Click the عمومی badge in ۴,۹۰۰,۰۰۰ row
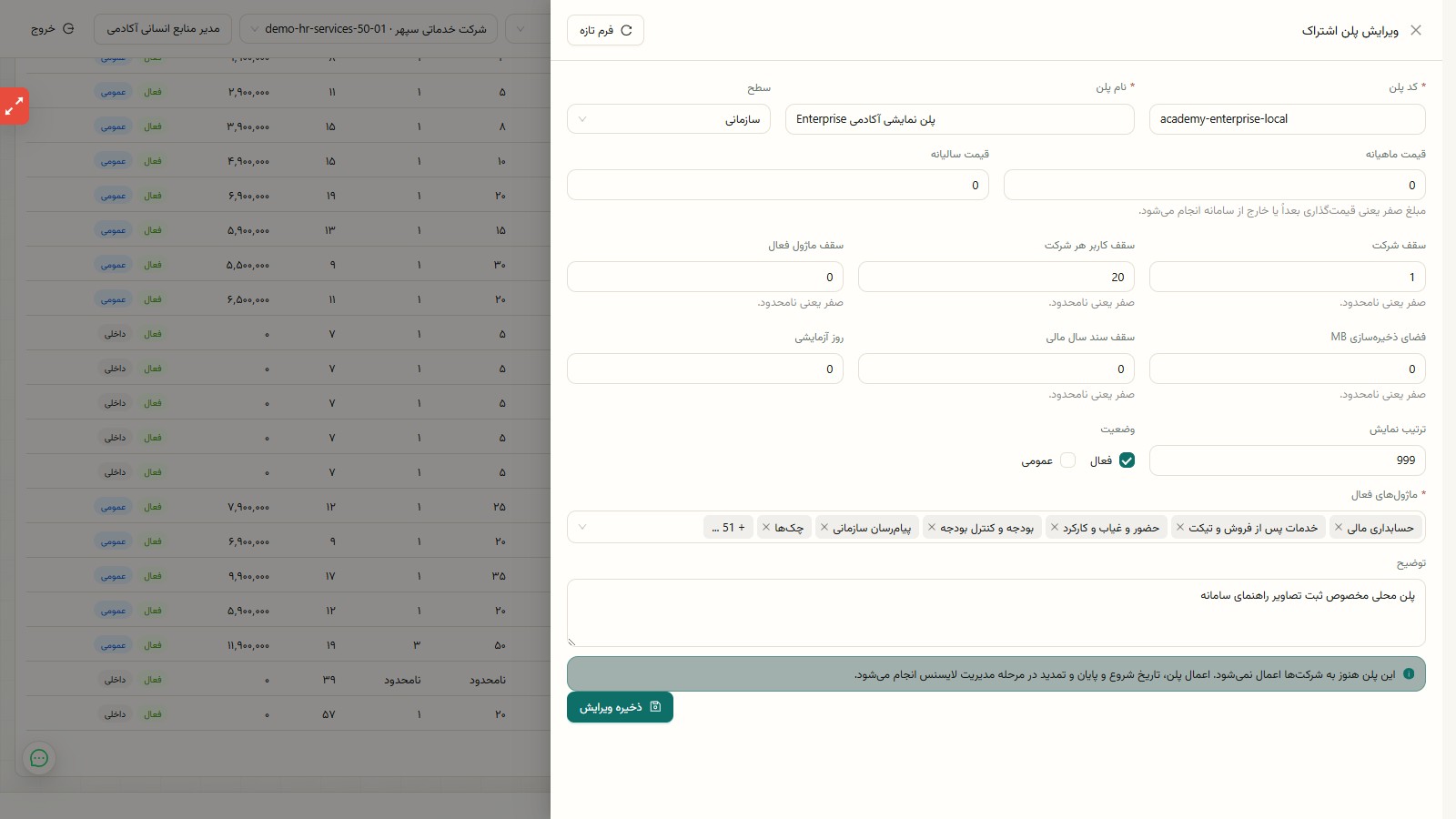Viewport: 1456px width, 819px height. click(x=114, y=161)
